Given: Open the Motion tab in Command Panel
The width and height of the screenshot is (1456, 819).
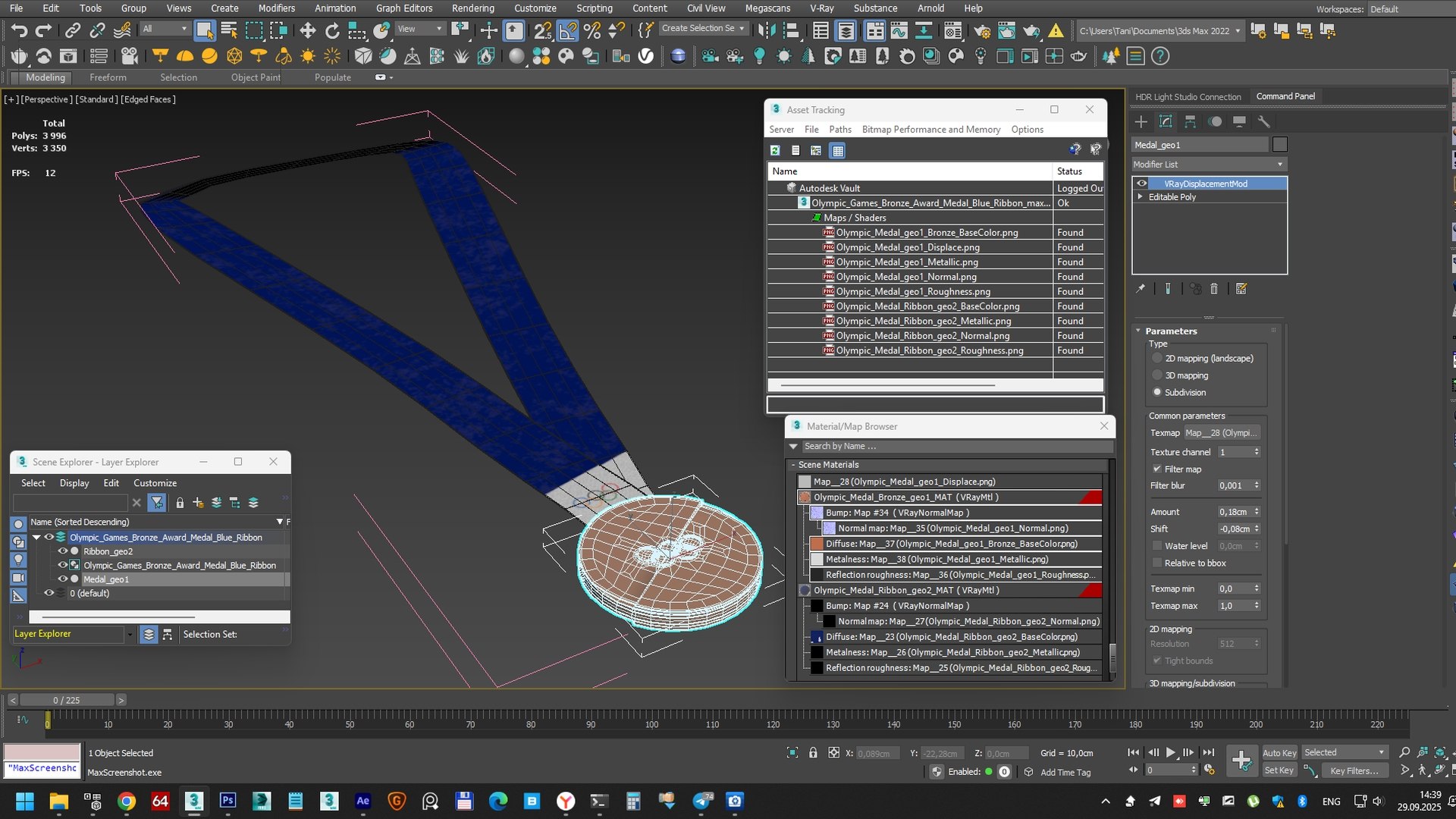Looking at the screenshot, I should point(1215,121).
